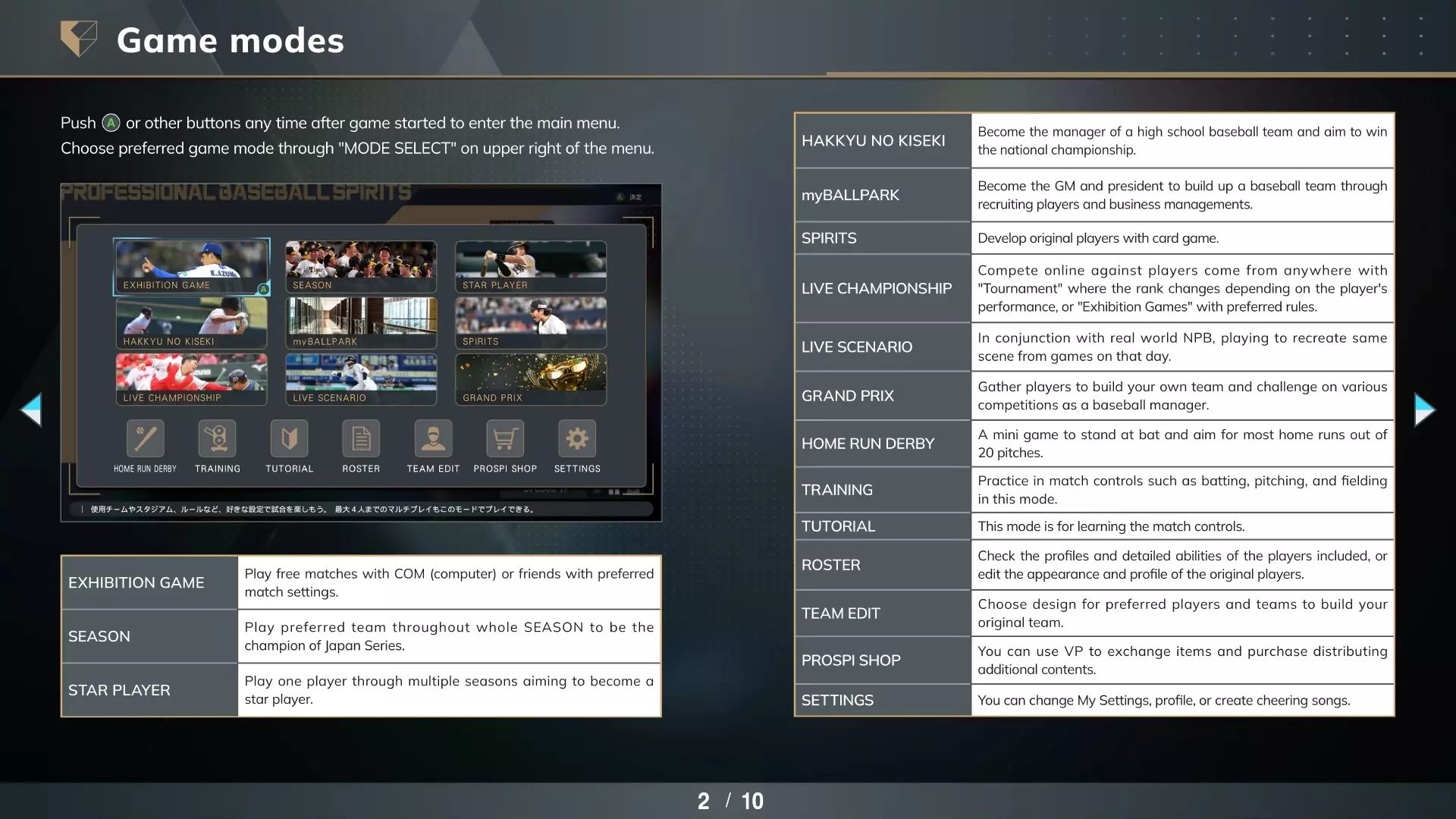Click the Team Edit person icon
Image resolution: width=1456 pixels, height=819 pixels.
(433, 438)
